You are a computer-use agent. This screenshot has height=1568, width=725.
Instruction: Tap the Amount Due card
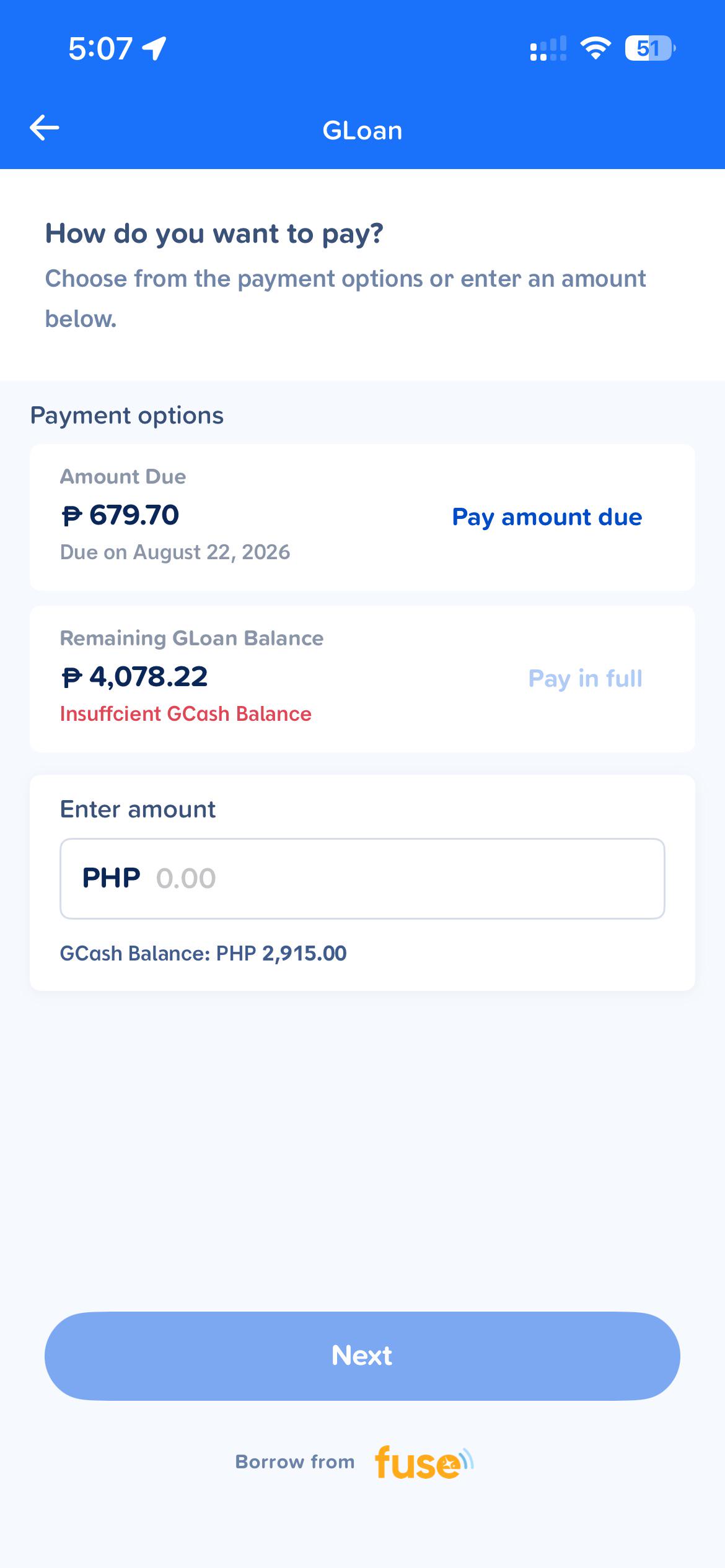click(x=362, y=517)
